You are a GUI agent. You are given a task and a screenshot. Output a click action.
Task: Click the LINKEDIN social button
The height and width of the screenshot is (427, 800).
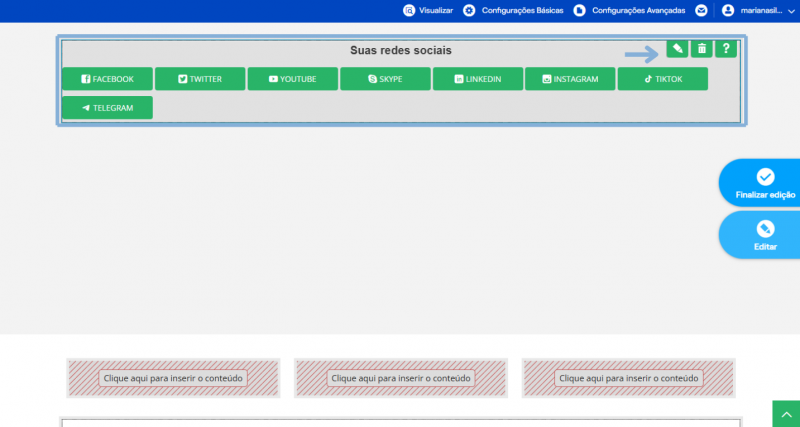coord(478,79)
